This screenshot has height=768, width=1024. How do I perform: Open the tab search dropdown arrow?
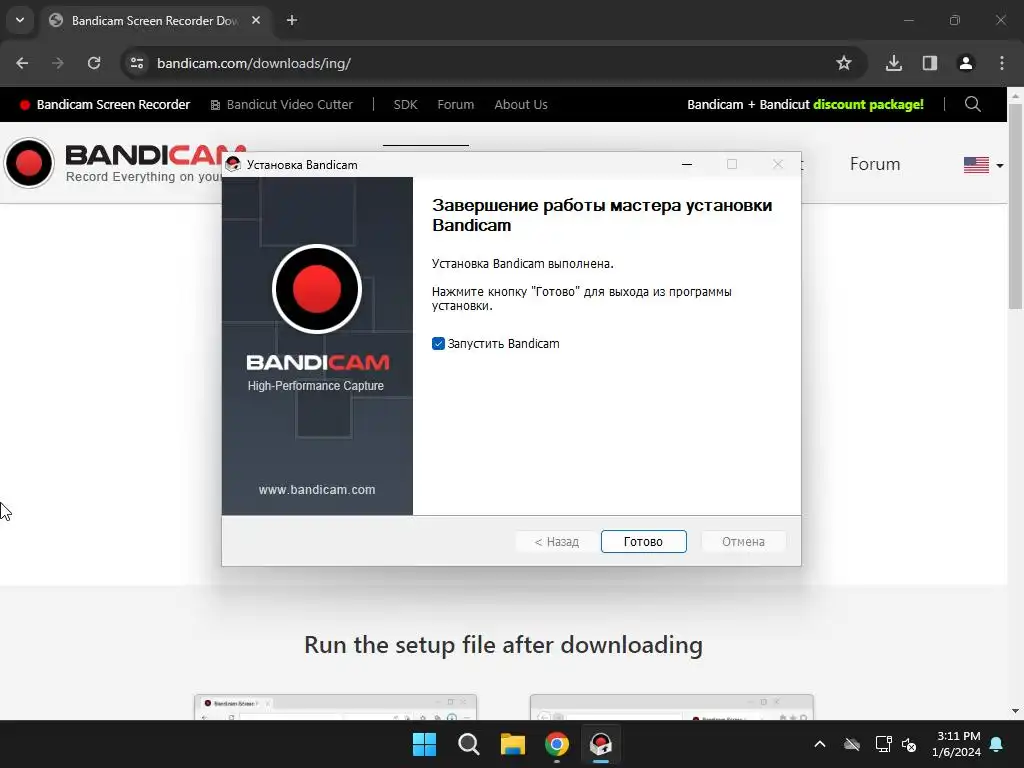[x=20, y=20]
